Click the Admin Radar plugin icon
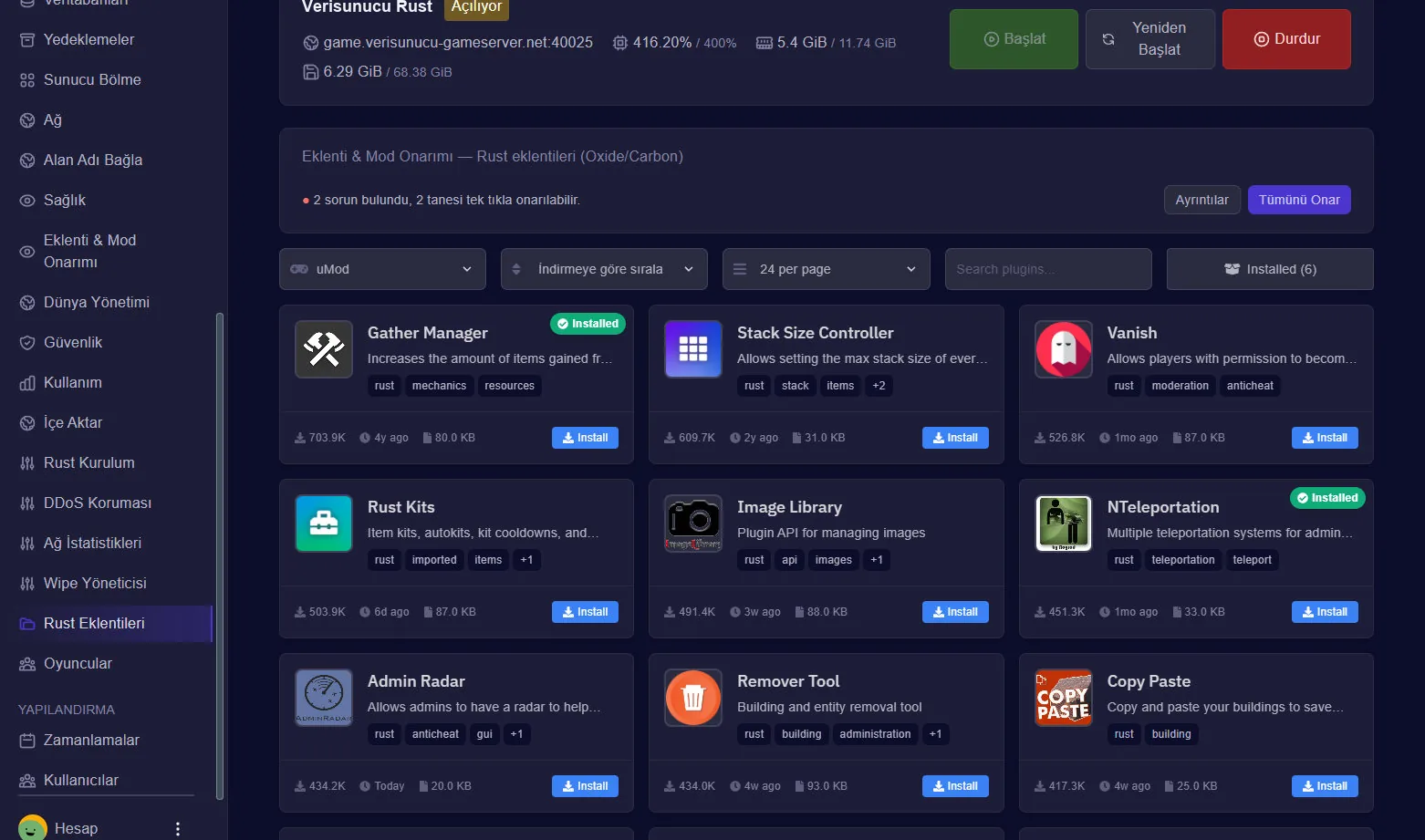1425x840 pixels. click(324, 698)
